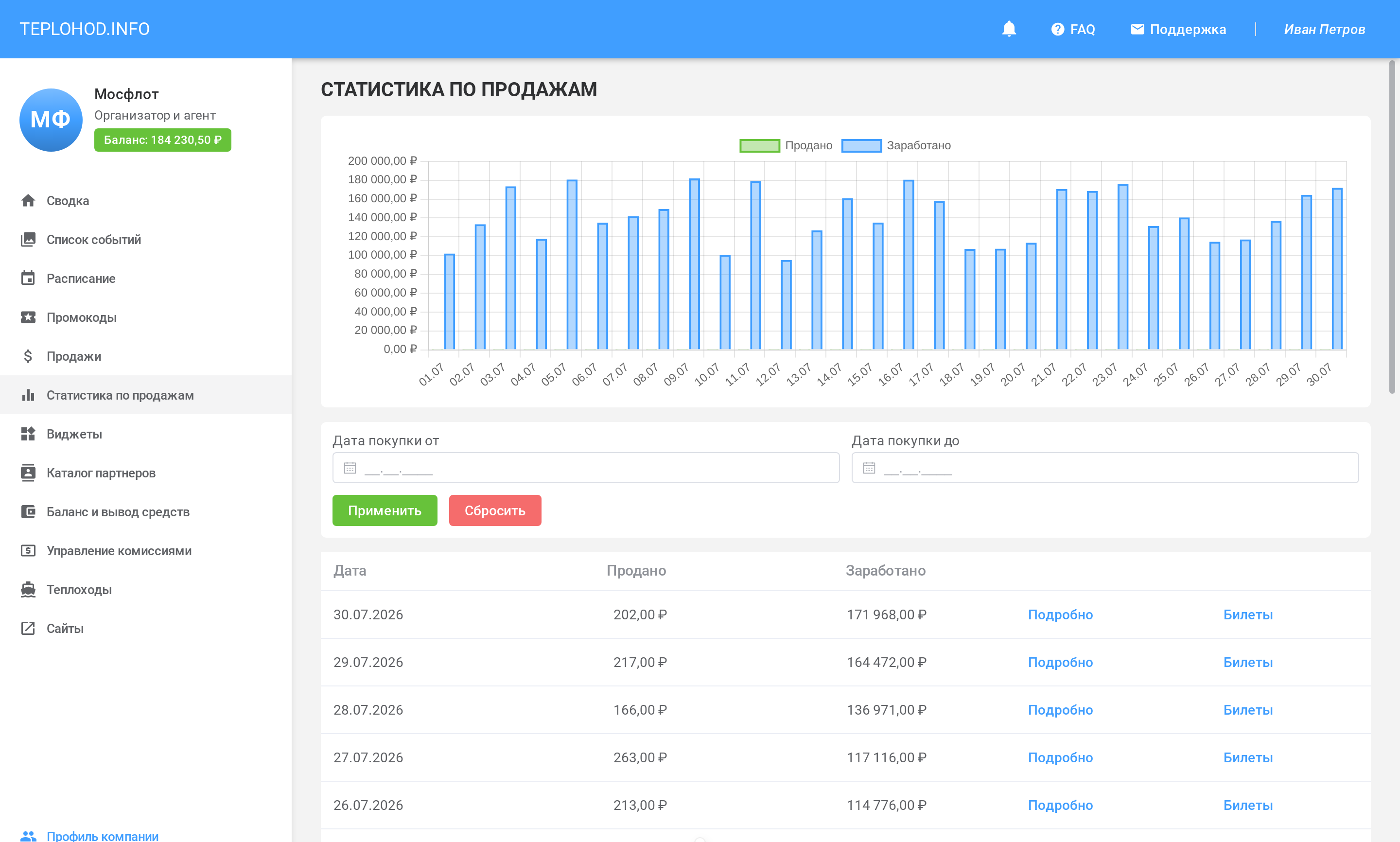Image resolution: width=1400 pixels, height=842 pixels.
Task: Open the notifications bell
Action: (x=1009, y=29)
